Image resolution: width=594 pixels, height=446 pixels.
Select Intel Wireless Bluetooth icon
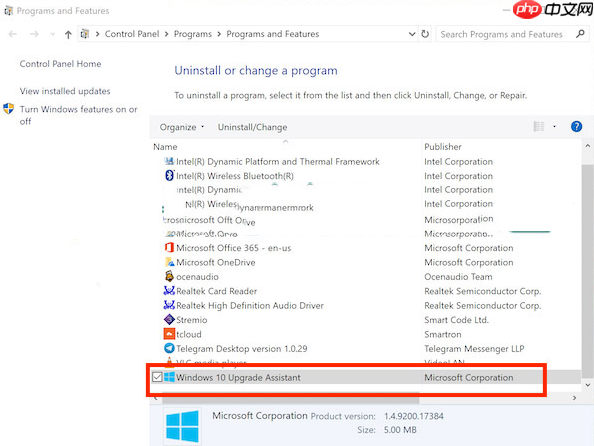pos(169,175)
